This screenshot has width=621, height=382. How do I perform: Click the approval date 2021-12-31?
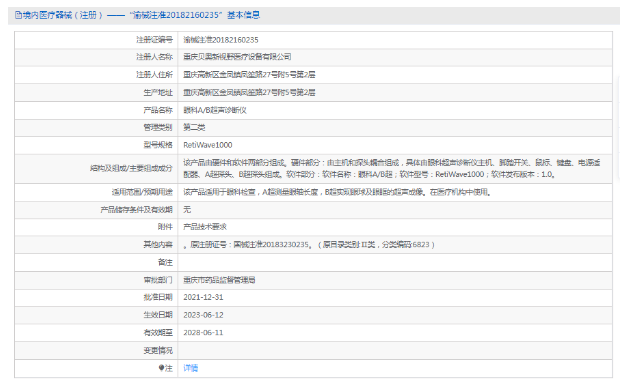pyautogui.click(x=203, y=297)
